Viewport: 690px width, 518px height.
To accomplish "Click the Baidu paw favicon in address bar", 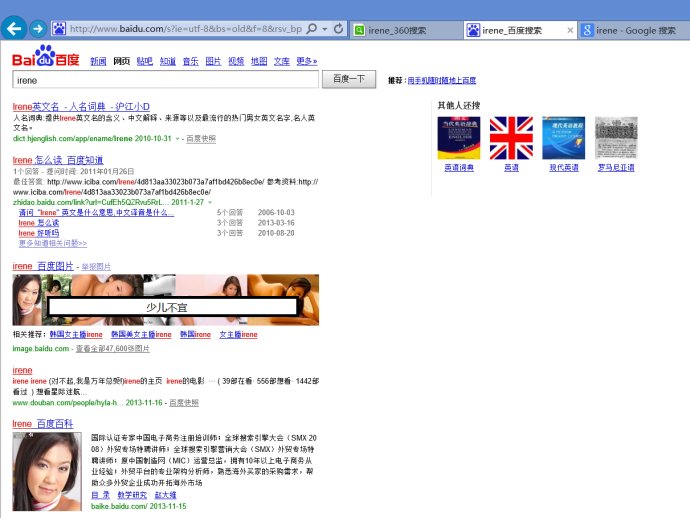I will tap(59, 29).
